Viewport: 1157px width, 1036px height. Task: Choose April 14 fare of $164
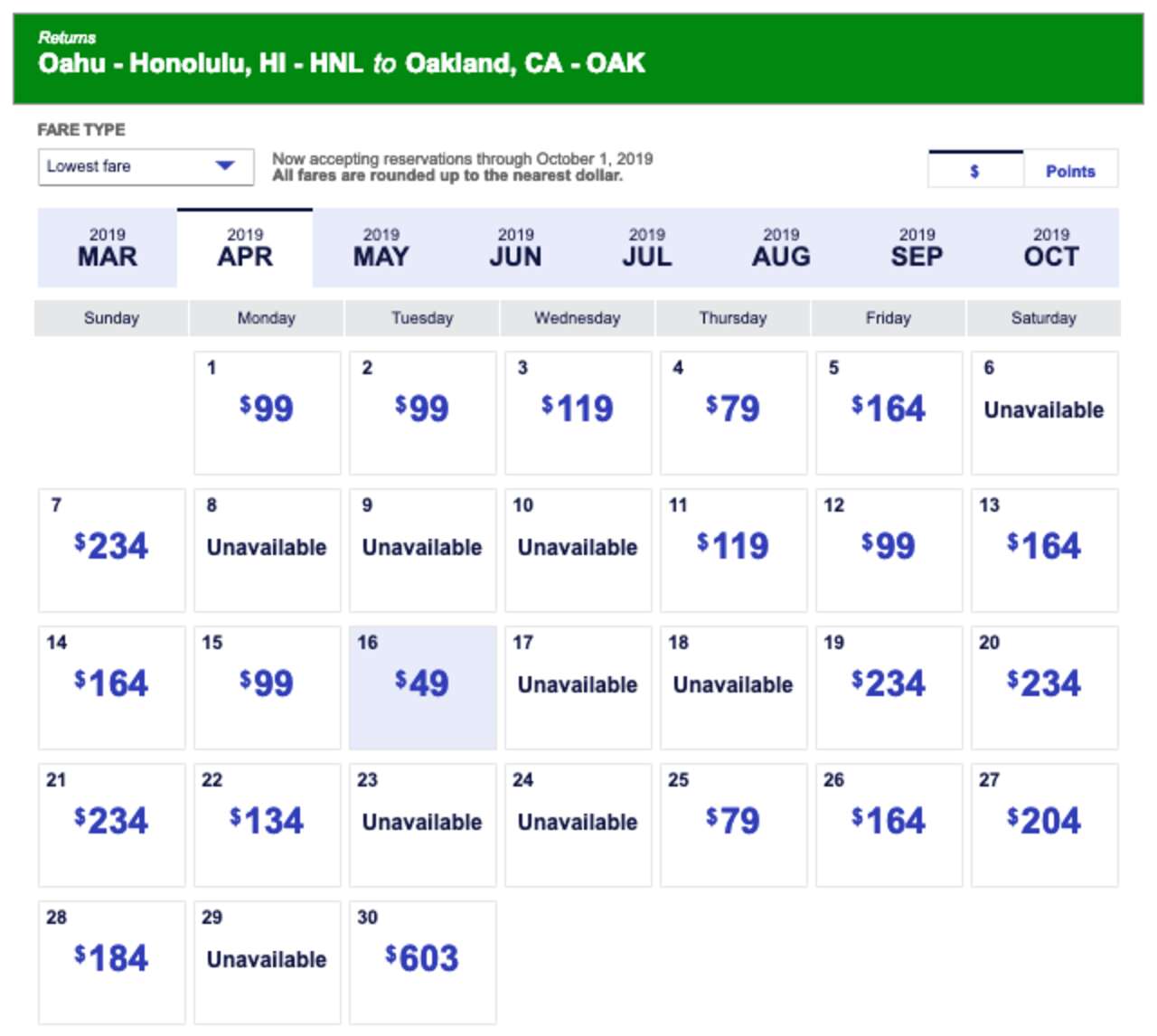click(112, 688)
